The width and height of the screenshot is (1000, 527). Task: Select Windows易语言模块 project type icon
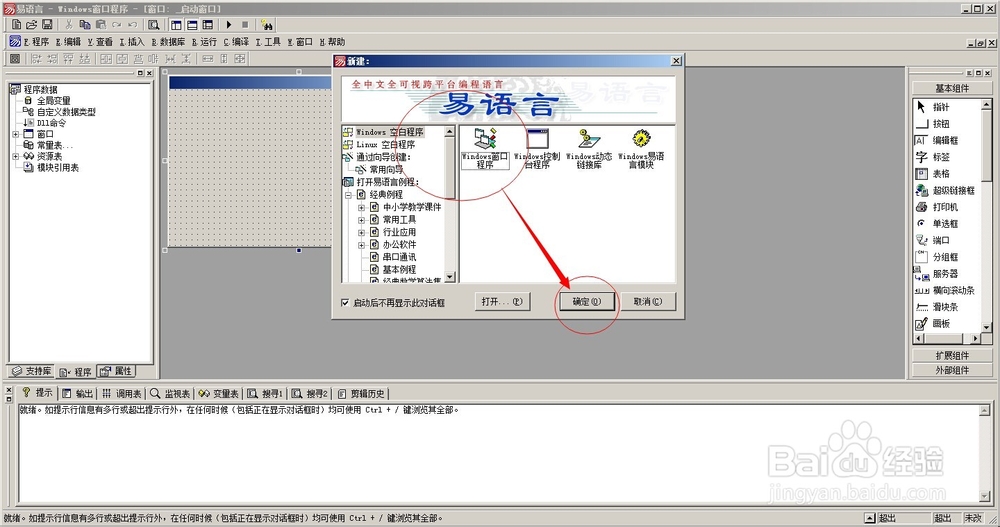[641, 148]
